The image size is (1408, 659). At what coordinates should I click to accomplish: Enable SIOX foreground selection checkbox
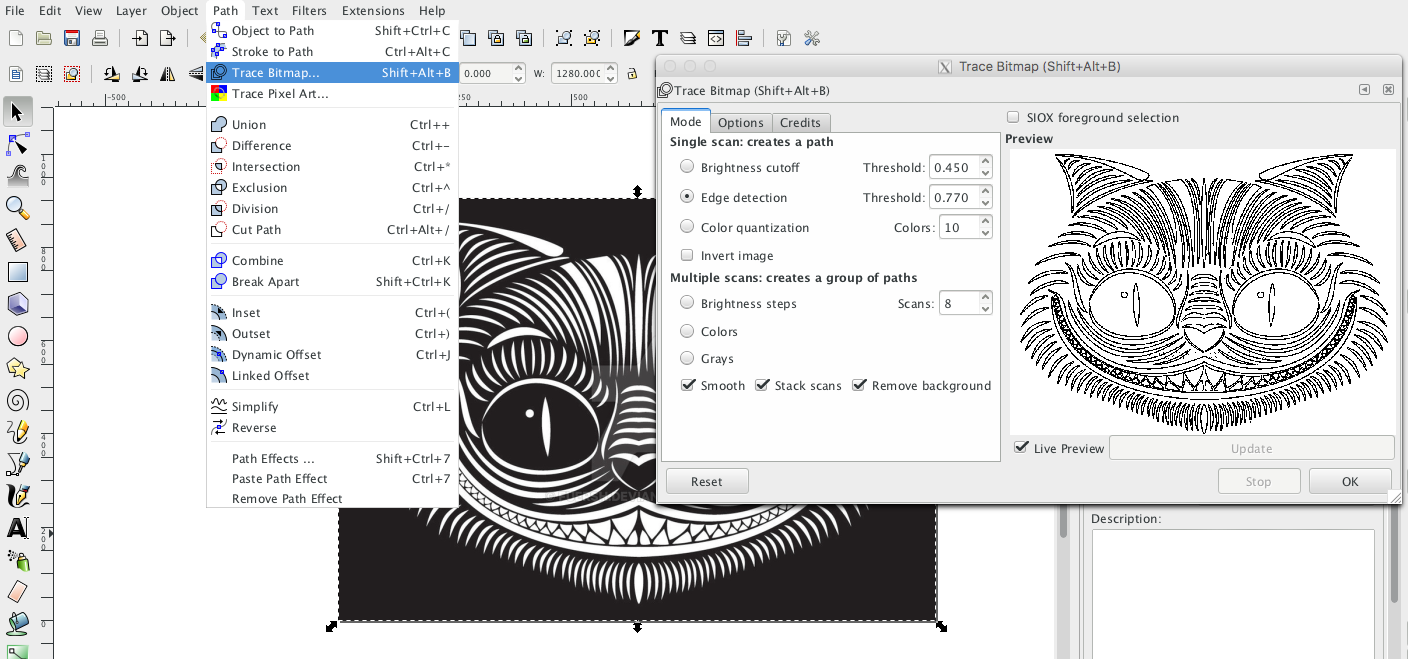pos(1013,117)
